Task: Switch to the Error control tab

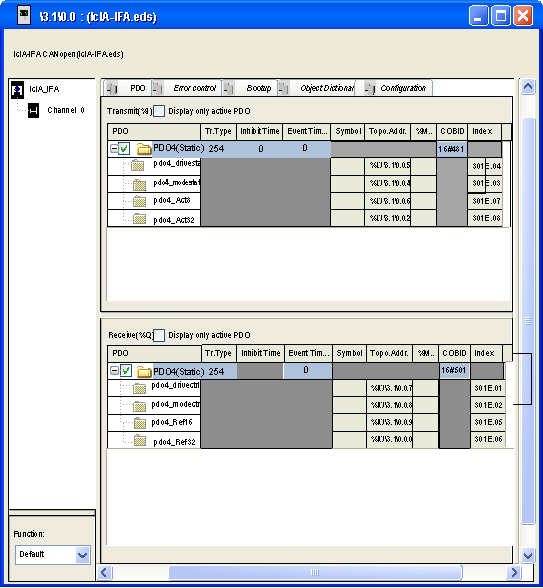Action: pyautogui.click(x=194, y=88)
